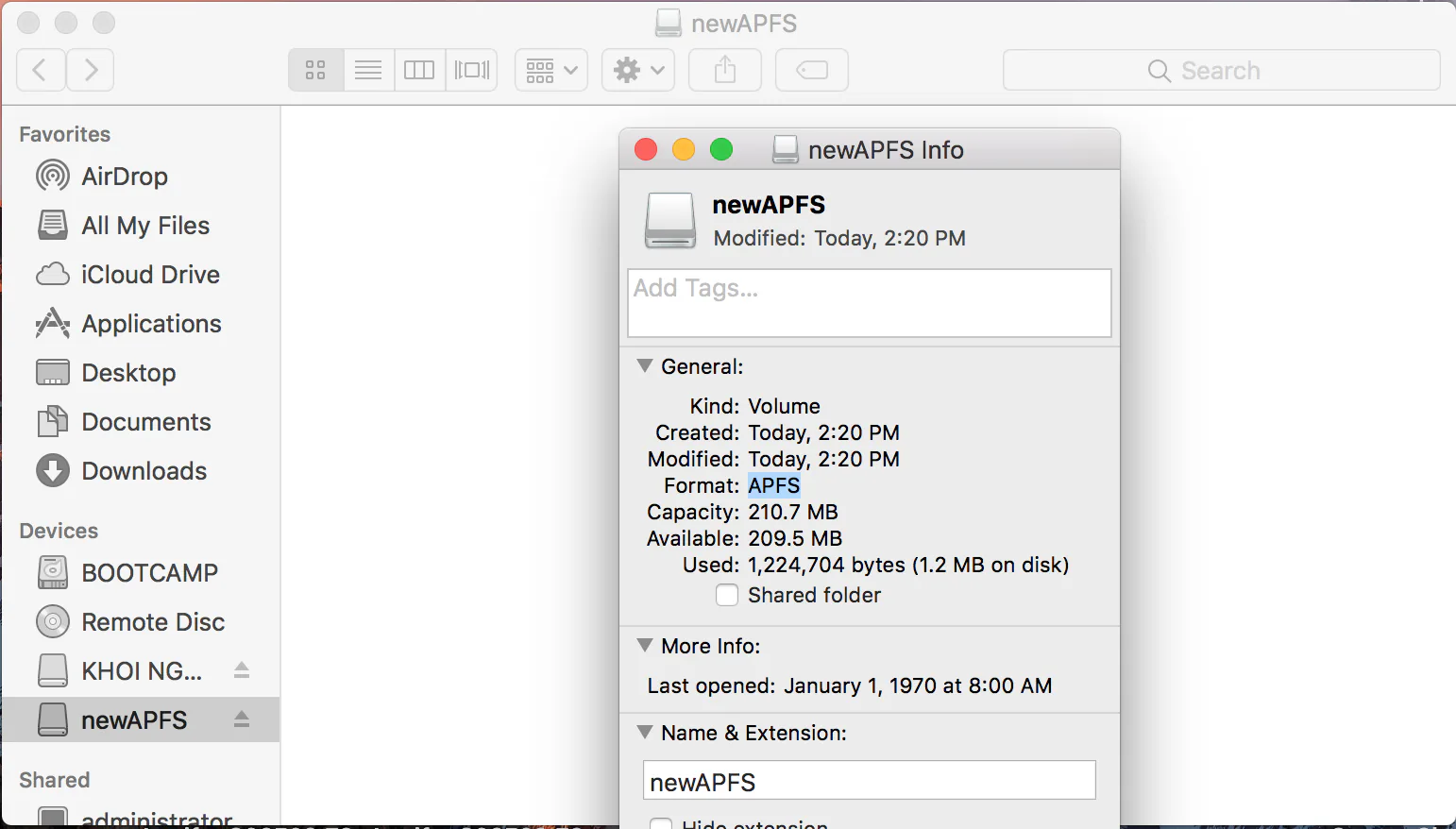
Task: Open Documents folder in sidebar
Action: point(142,422)
